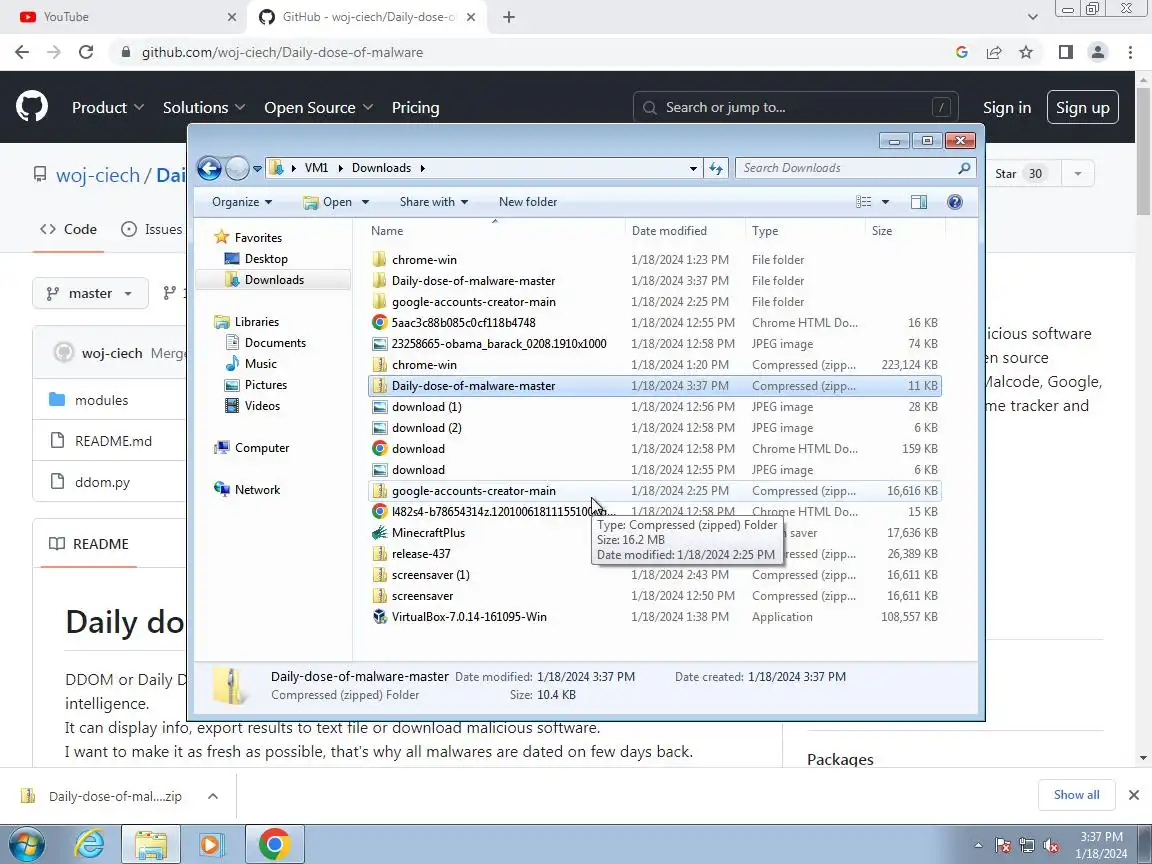
Task: Select MinecraftPlus screen saver file
Action: point(428,533)
